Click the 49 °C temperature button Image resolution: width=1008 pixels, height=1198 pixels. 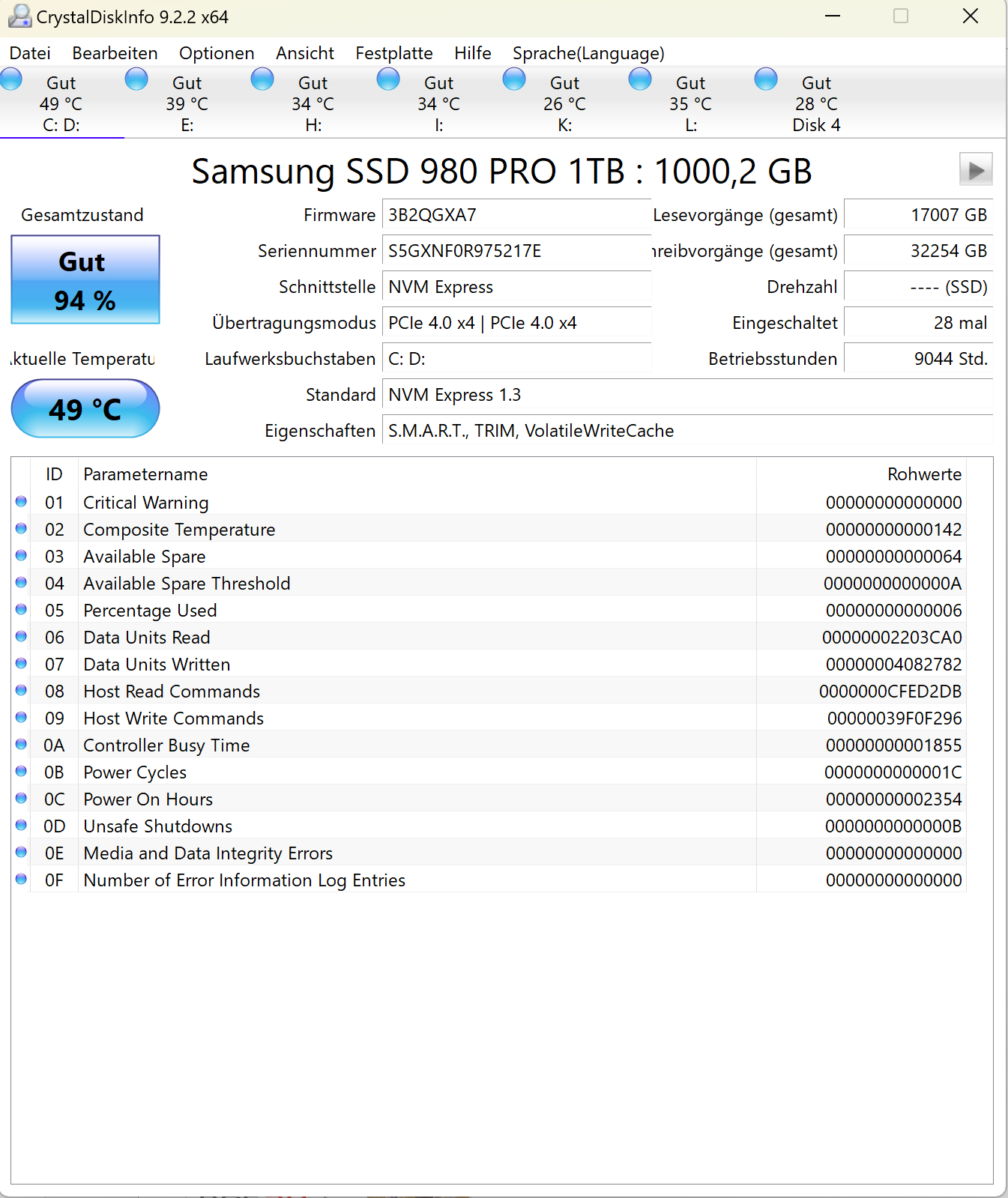pyautogui.click(x=85, y=408)
